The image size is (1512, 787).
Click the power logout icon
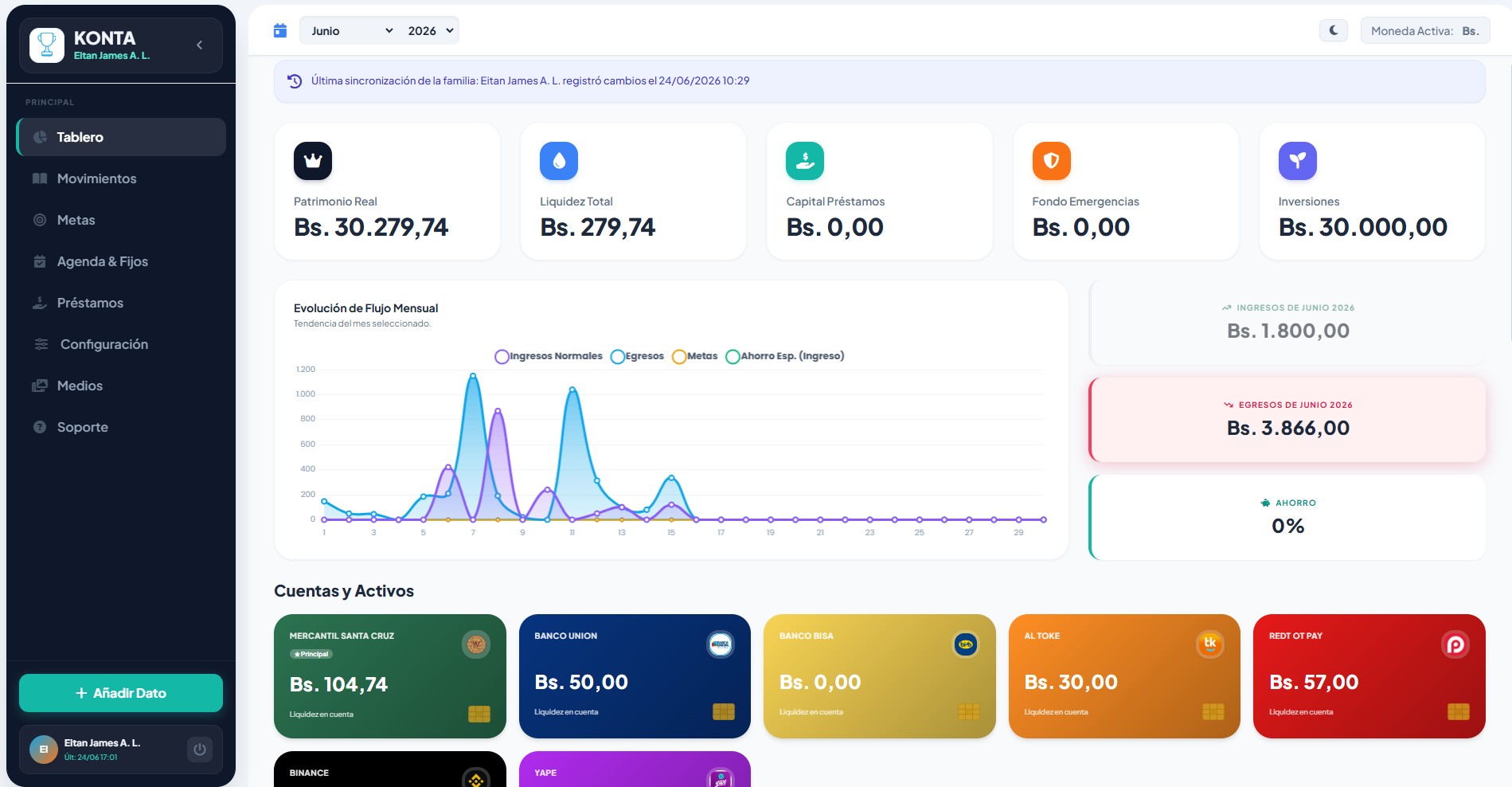[200, 750]
